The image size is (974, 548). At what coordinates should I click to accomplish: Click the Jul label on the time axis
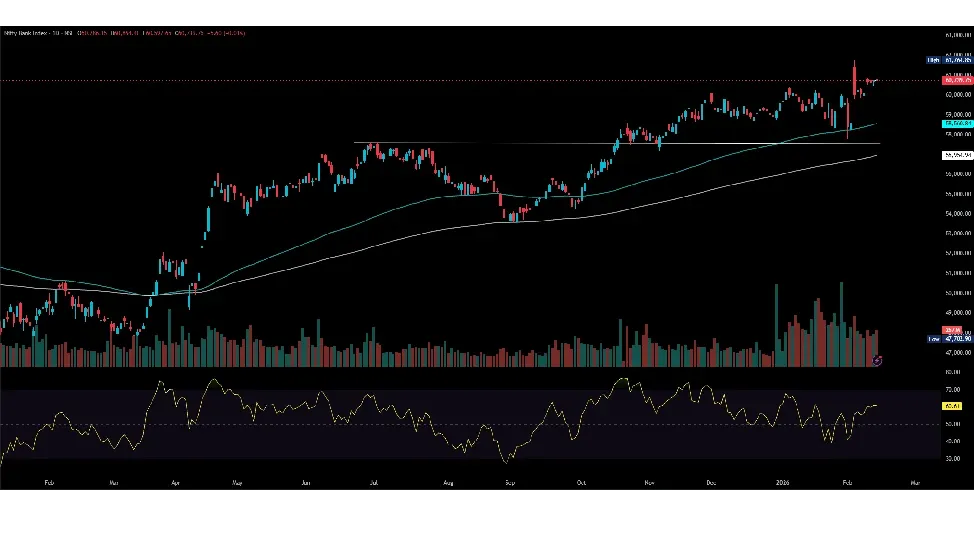[373, 481]
